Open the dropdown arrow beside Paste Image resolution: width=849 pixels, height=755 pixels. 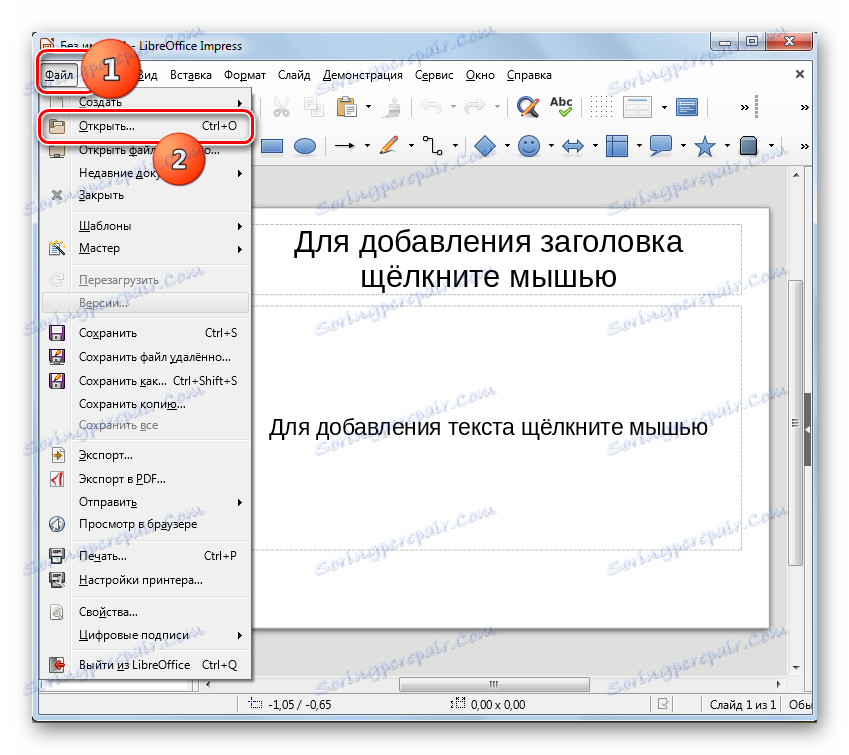click(368, 106)
